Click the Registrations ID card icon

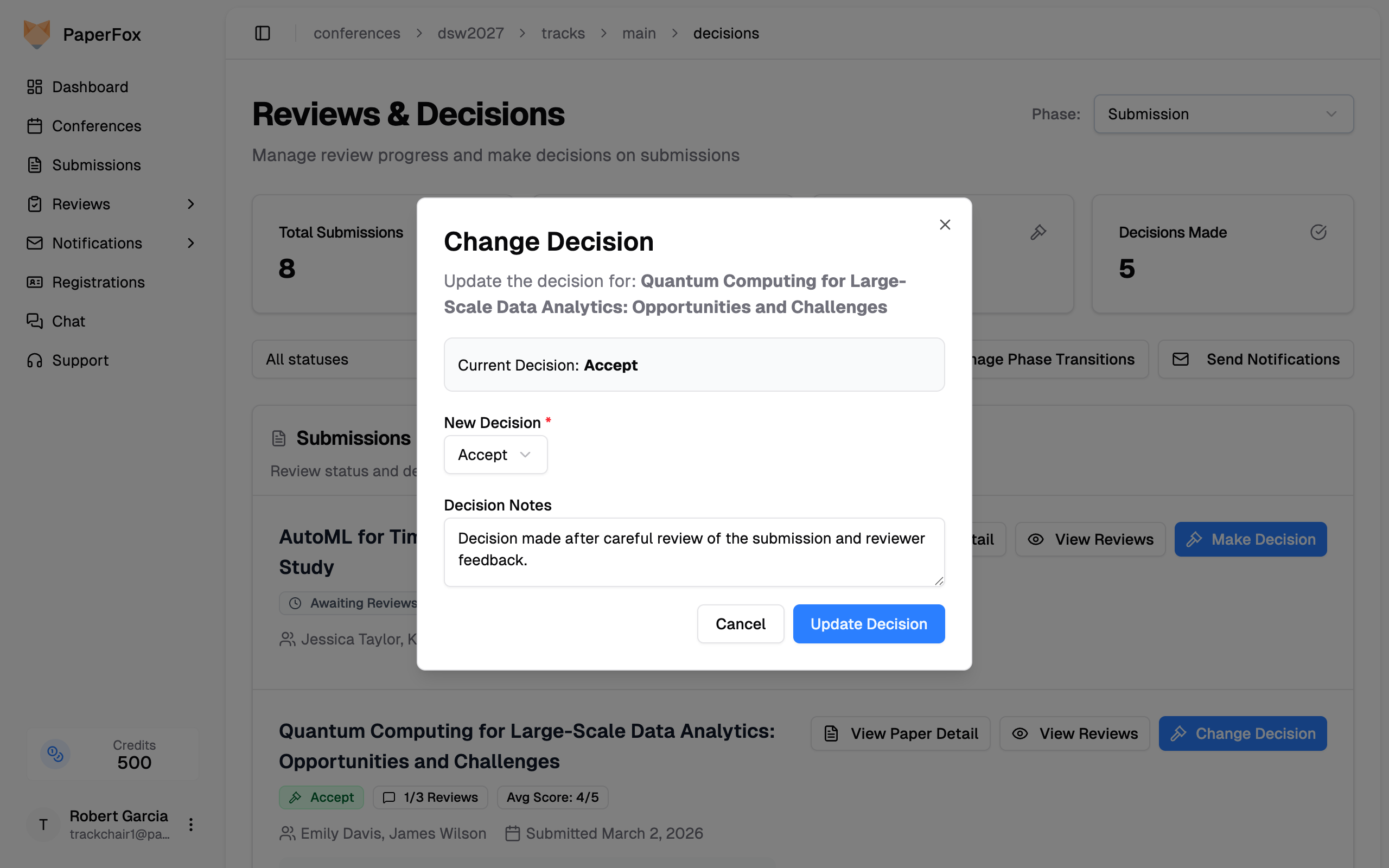[35, 282]
